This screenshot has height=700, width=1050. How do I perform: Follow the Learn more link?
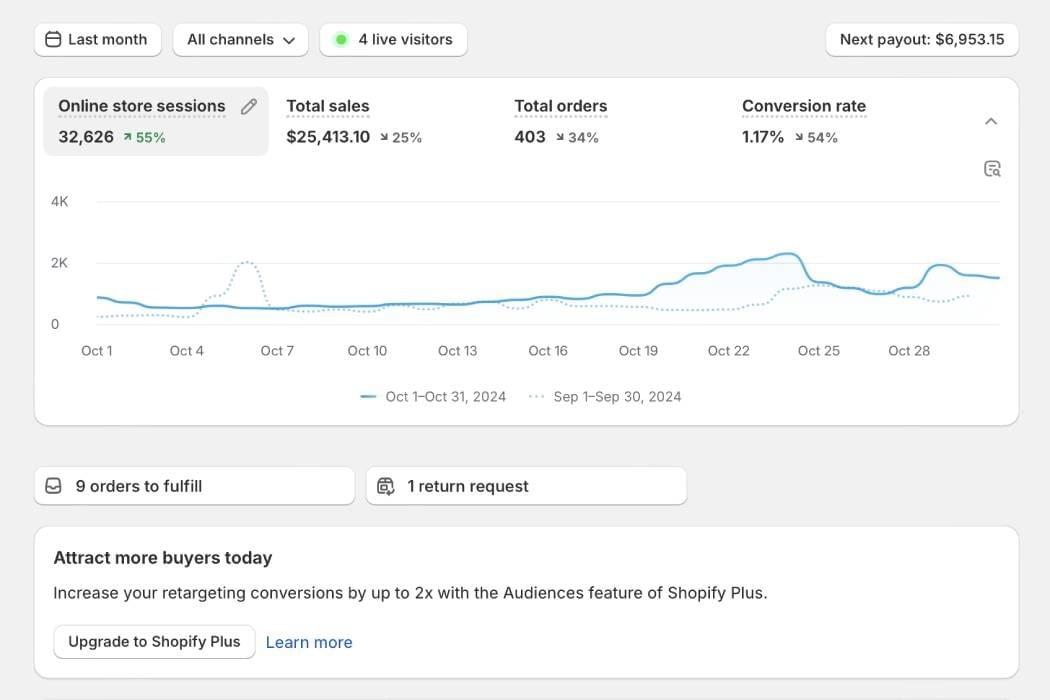(309, 642)
